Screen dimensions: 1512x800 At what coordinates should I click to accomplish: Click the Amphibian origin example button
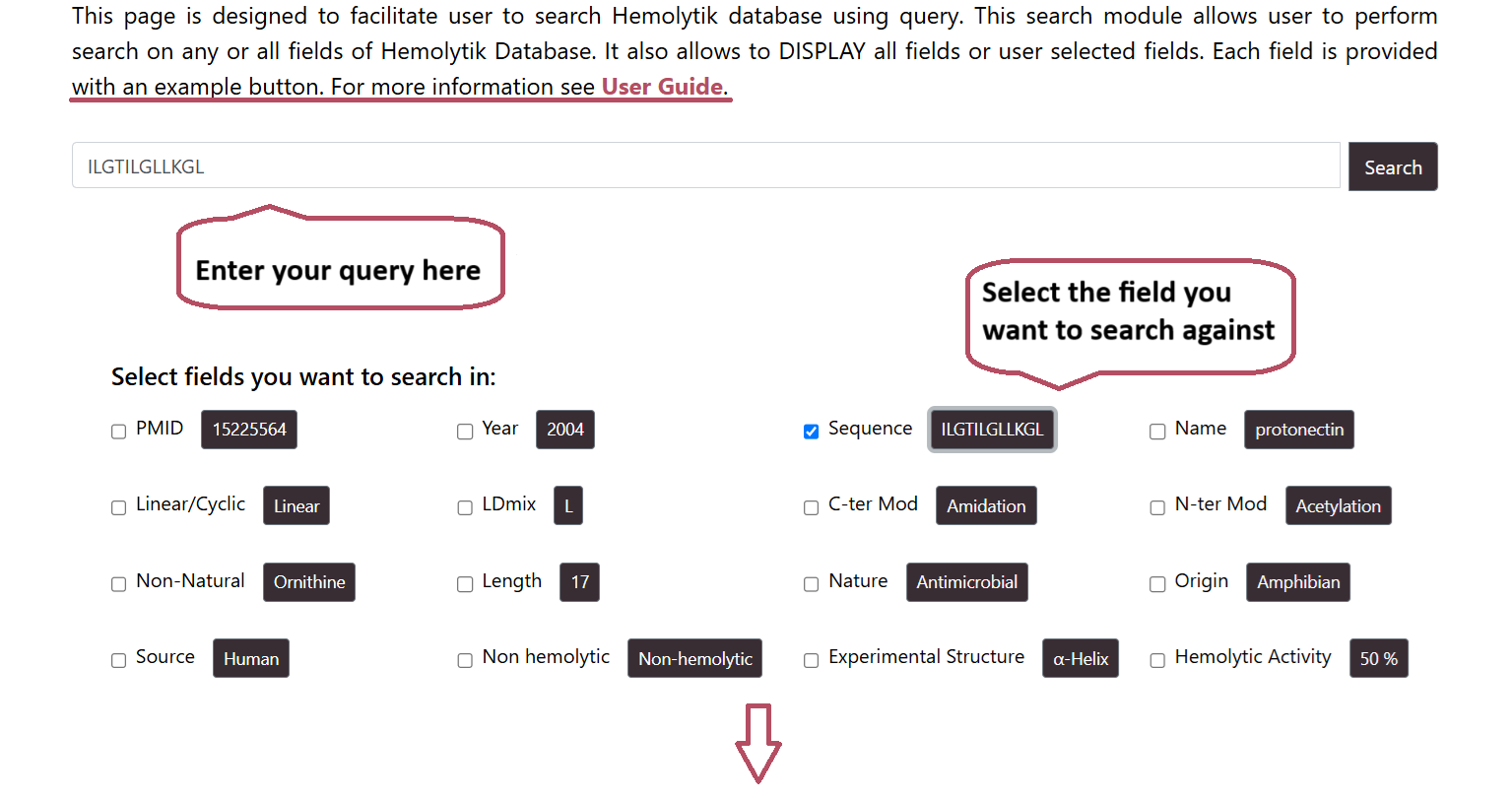(1297, 582)
